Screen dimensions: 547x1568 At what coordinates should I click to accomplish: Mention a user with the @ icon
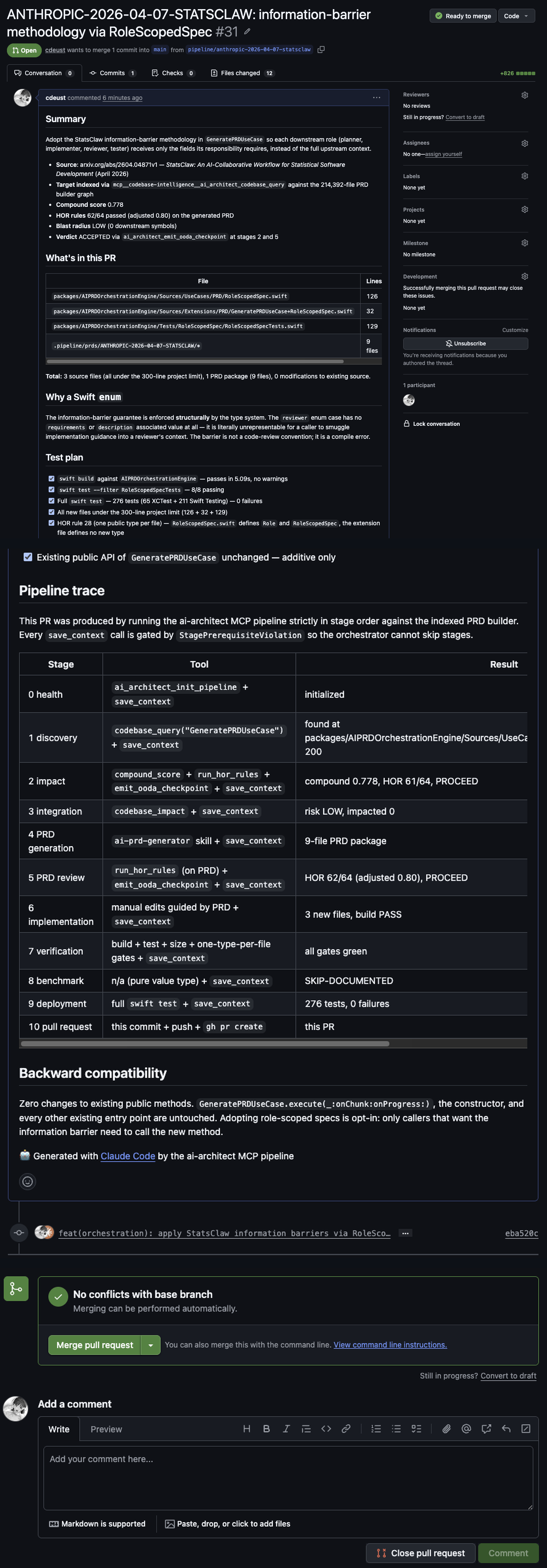click(x=466, y=1429)
